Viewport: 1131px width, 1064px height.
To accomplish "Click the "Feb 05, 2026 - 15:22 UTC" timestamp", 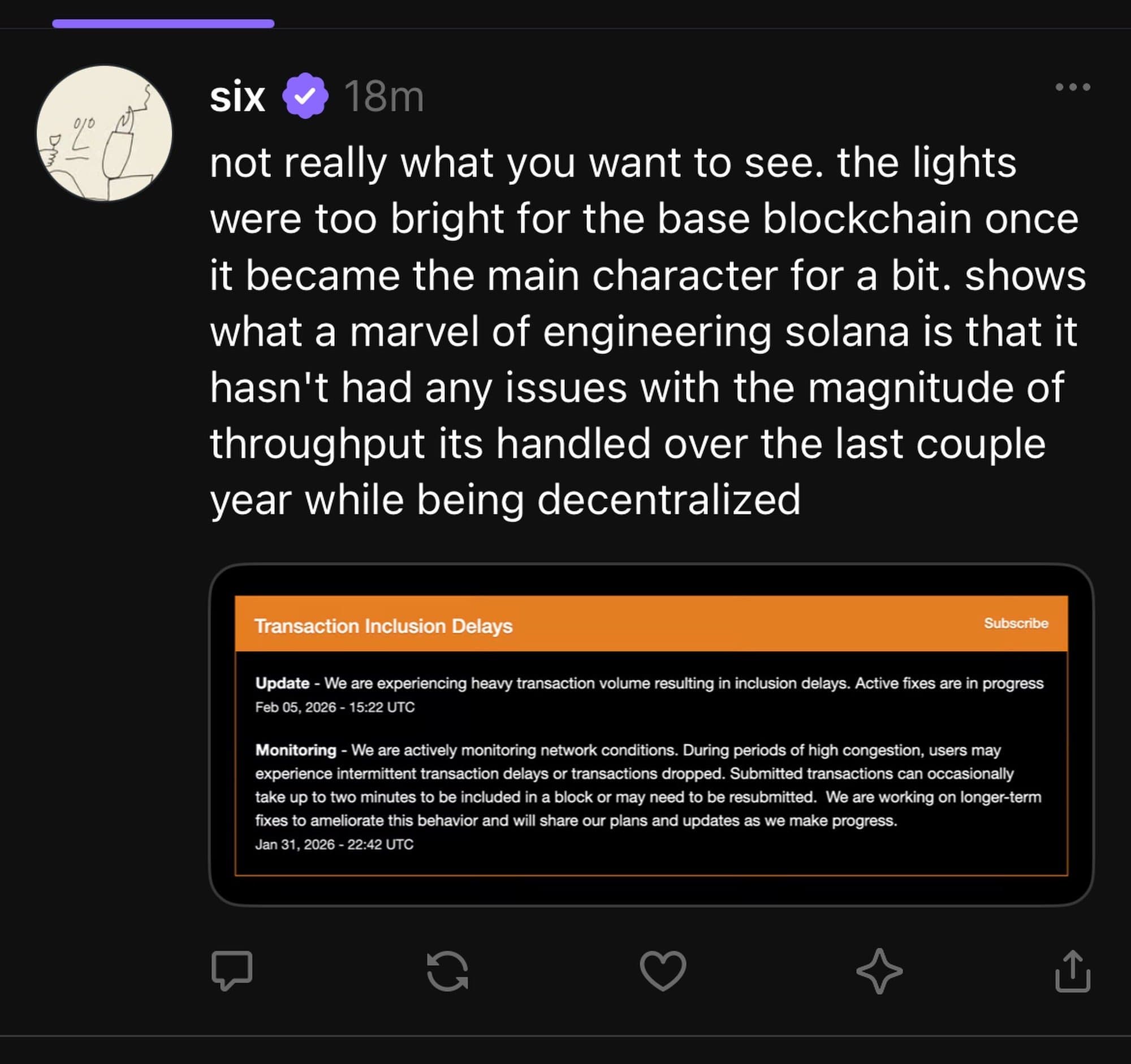I will tap(335, 707).
